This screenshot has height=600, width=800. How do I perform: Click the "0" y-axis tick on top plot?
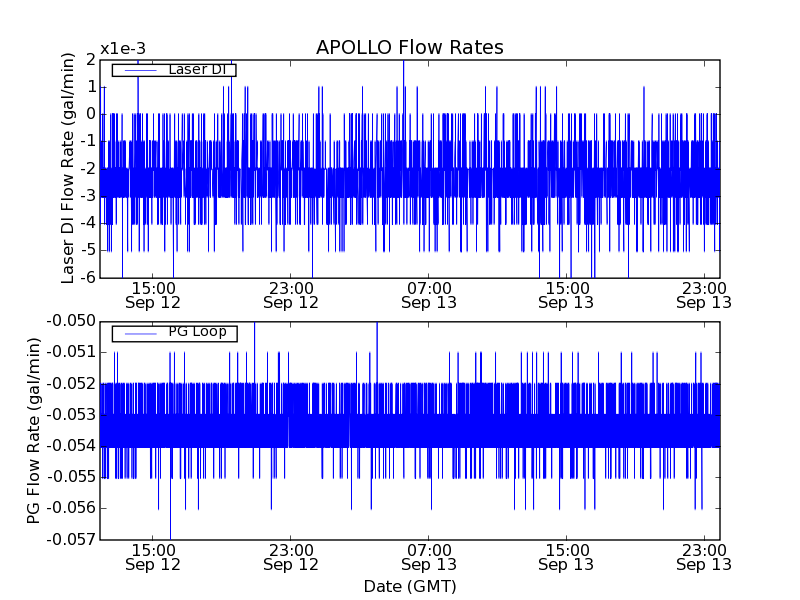tap(90, 114)
